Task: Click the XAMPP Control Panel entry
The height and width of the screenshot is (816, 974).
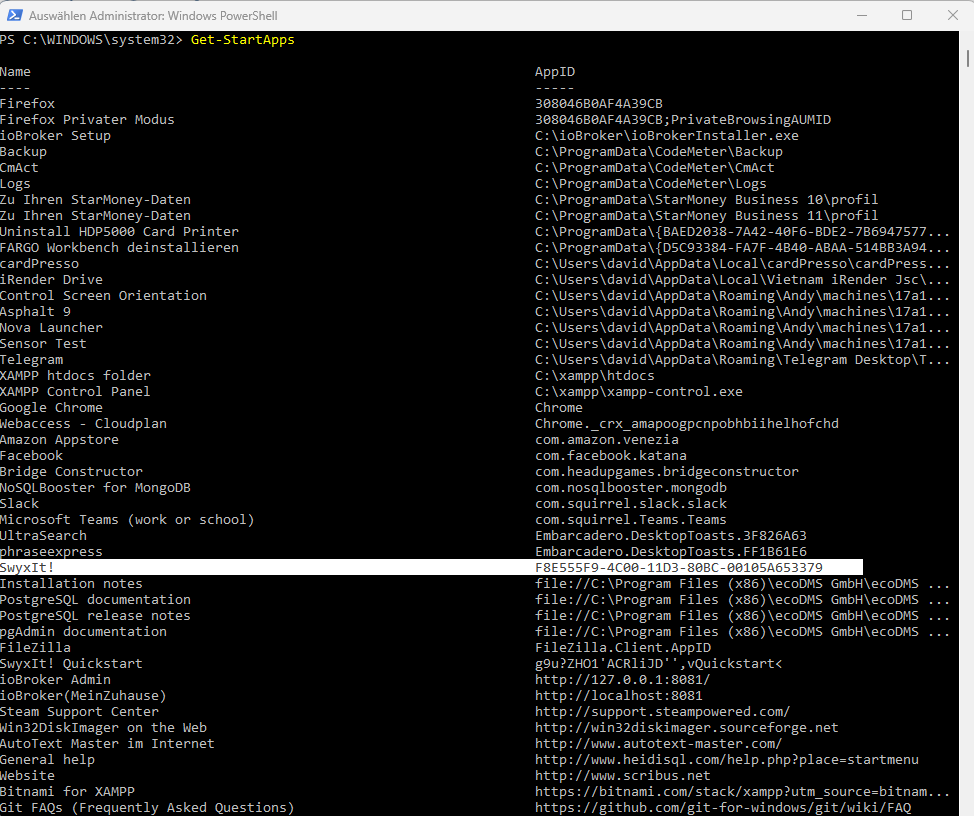Action: pos(75,392)
